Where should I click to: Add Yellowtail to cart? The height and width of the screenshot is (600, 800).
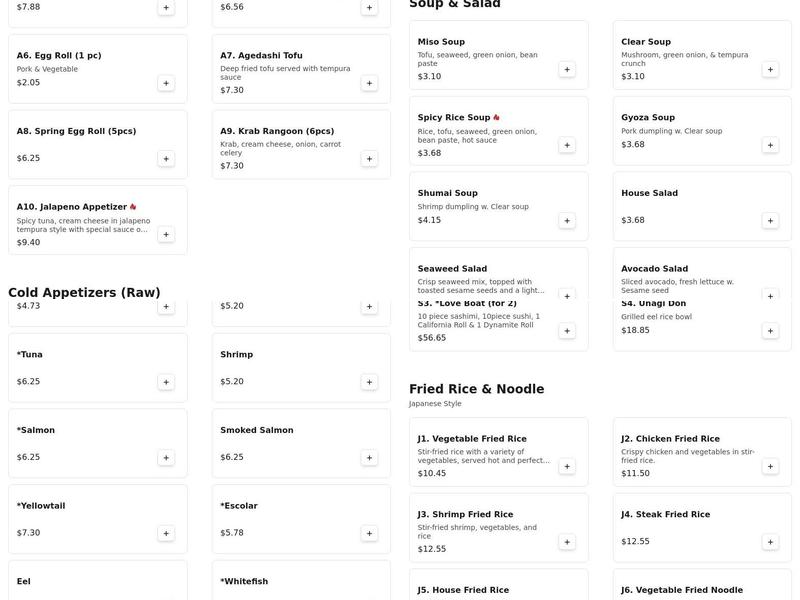tap(166, 533)
